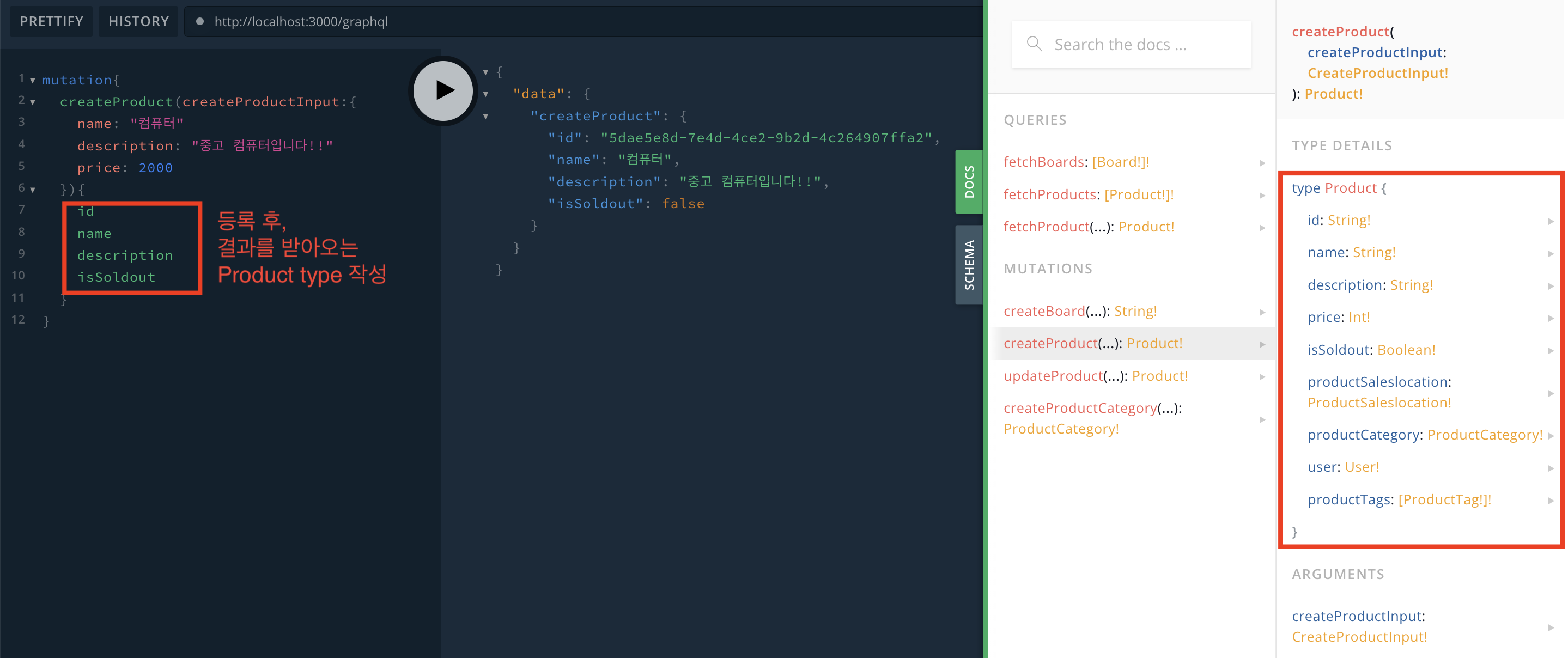This screenshot has height=658, width=1568.
Task: Click the search magnifier icon in docs
Action: [1034, 44]
